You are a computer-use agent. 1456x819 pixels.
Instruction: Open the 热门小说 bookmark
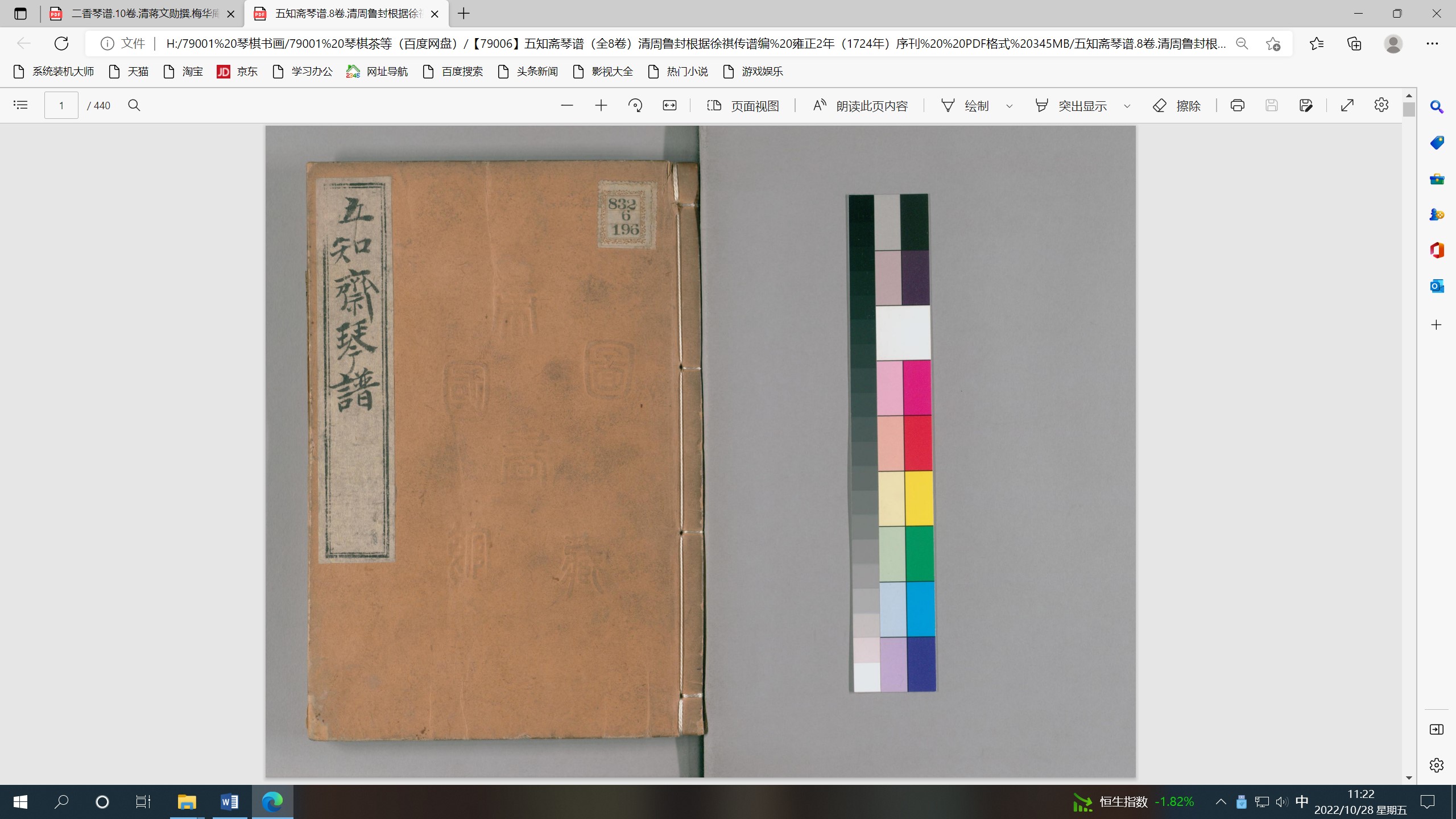(678, 72)
